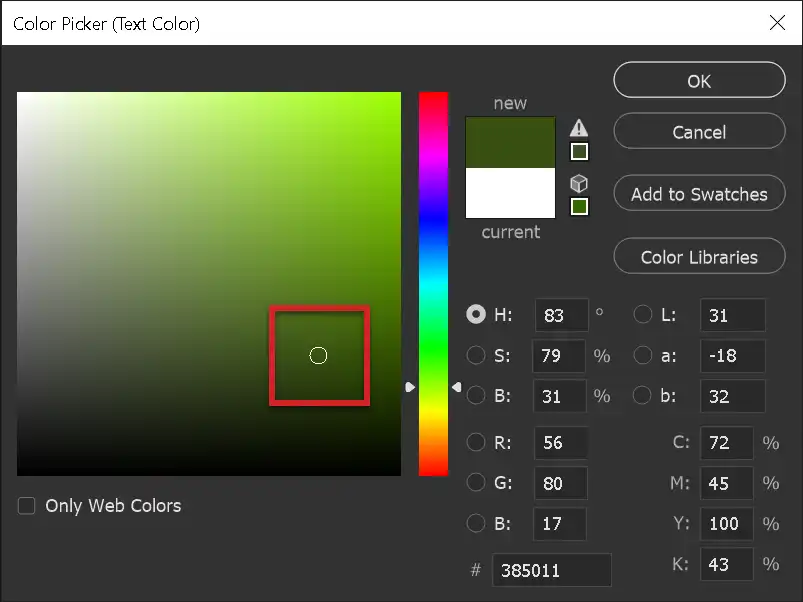Click the out-of-gamut warning triangle
Image resolution: width=803 pixels, height=602 pixels.
point(578,128)
